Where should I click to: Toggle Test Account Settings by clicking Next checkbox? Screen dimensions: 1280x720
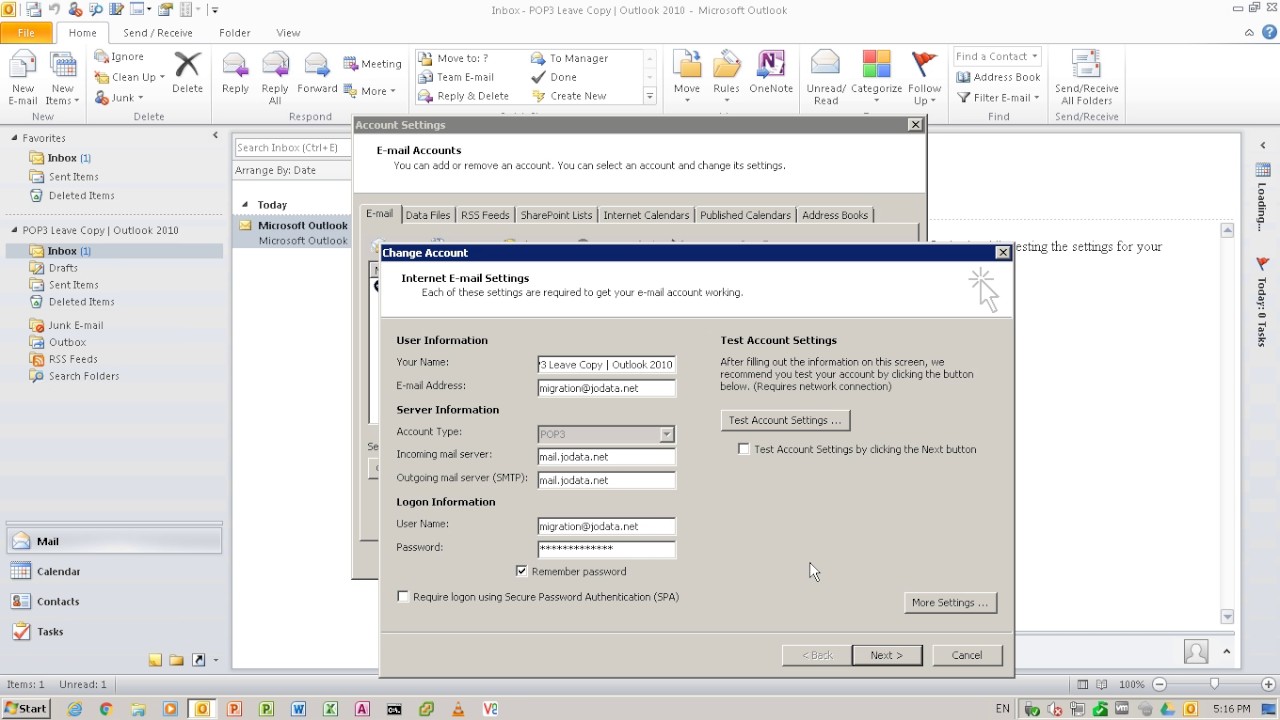pos(744,449)
